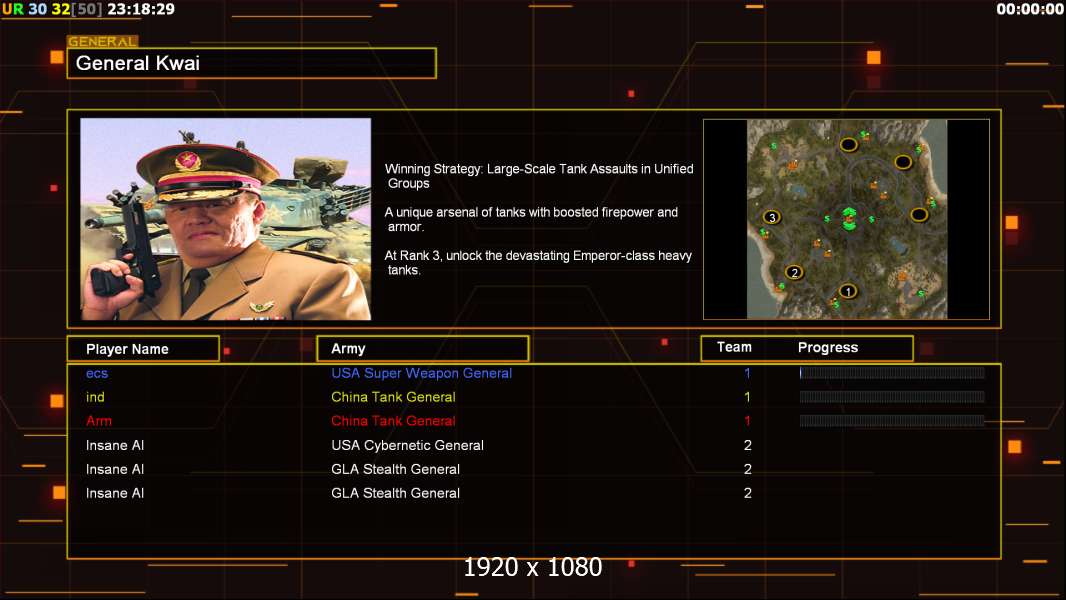Click USA Super Weapon General army

pos(422,373)
